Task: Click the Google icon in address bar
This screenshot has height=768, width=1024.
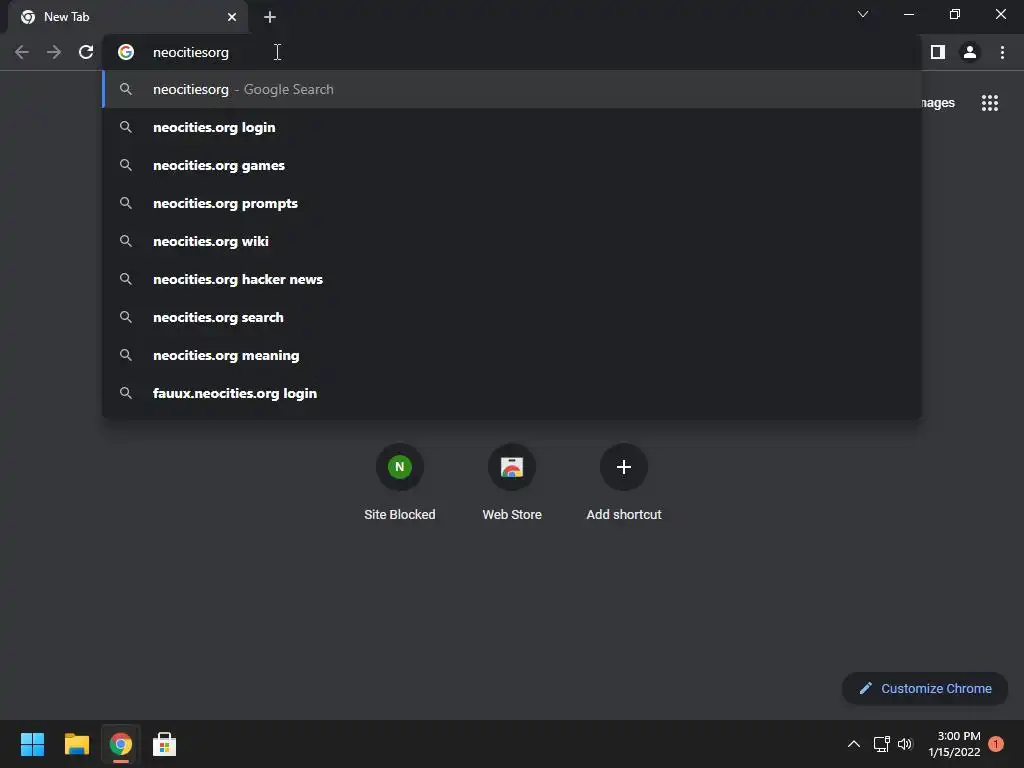Action: tap(126, 52)
